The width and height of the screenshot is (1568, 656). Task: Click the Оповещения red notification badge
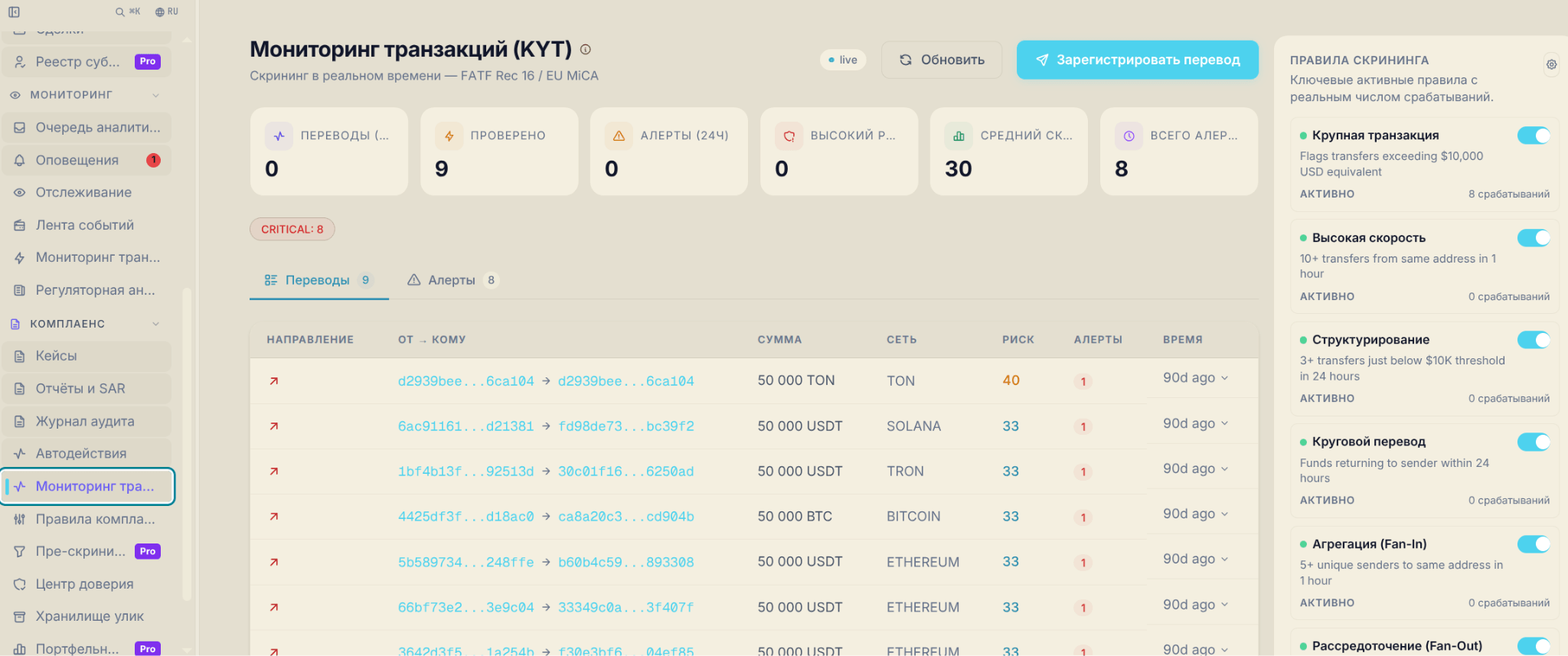[x=153, y=160]
